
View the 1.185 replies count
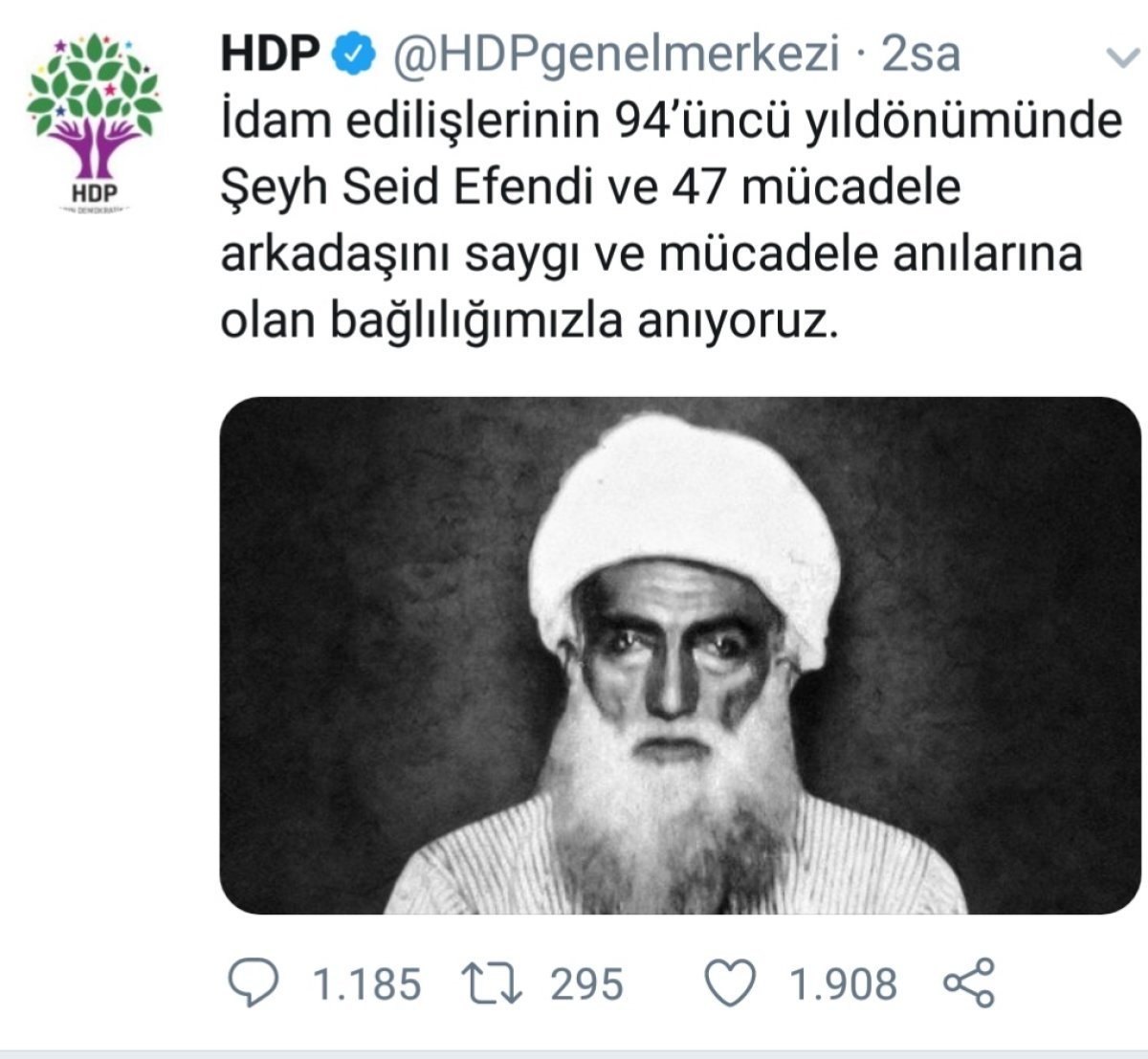pos(367,984)
